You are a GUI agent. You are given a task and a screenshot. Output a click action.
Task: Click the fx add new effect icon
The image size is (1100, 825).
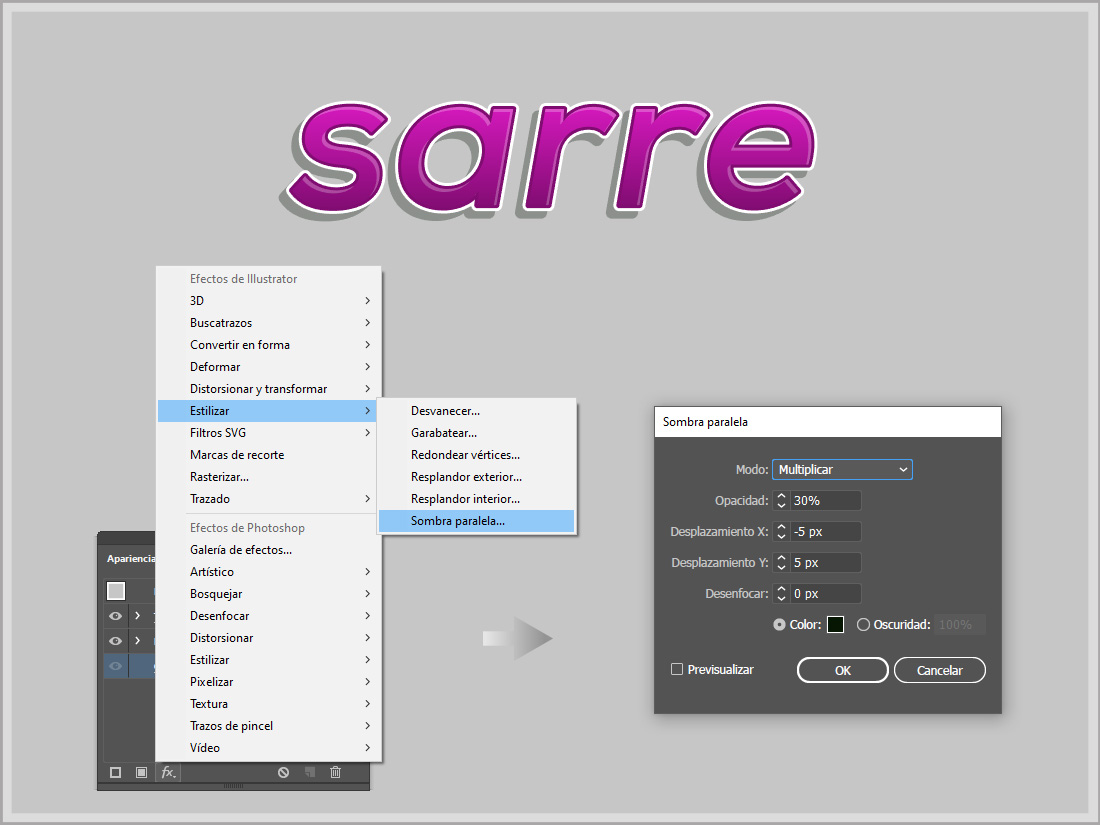[168, 772]
